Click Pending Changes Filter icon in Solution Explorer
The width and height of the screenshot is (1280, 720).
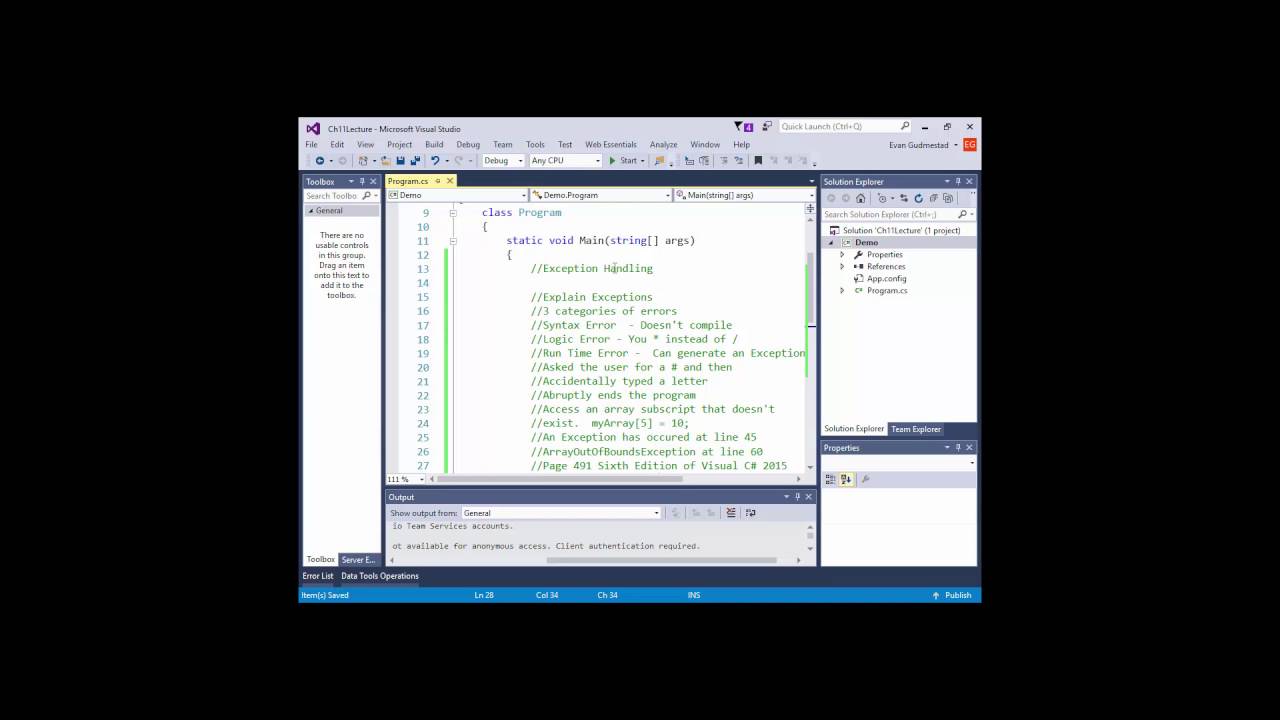pyautogui.click(x=882, y=198)
